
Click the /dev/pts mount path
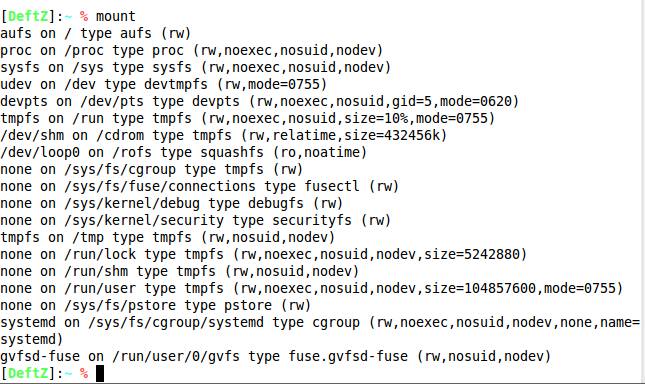click(112, 102)
